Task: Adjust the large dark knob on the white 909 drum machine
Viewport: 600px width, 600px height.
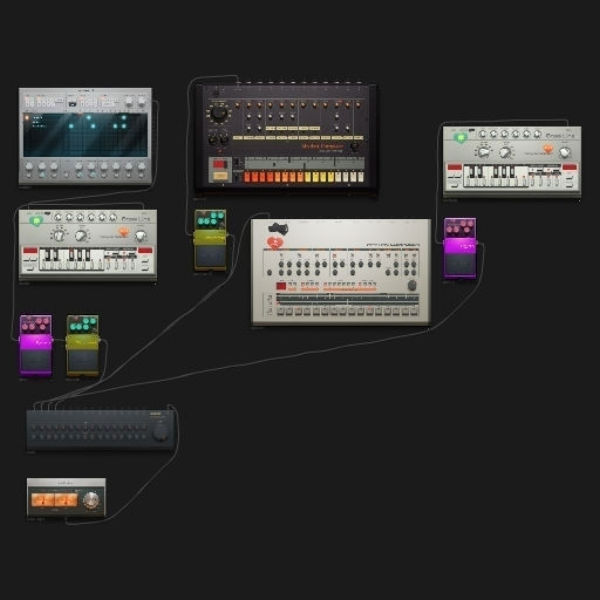Action: pyautogui.click(x=412, y=285)
